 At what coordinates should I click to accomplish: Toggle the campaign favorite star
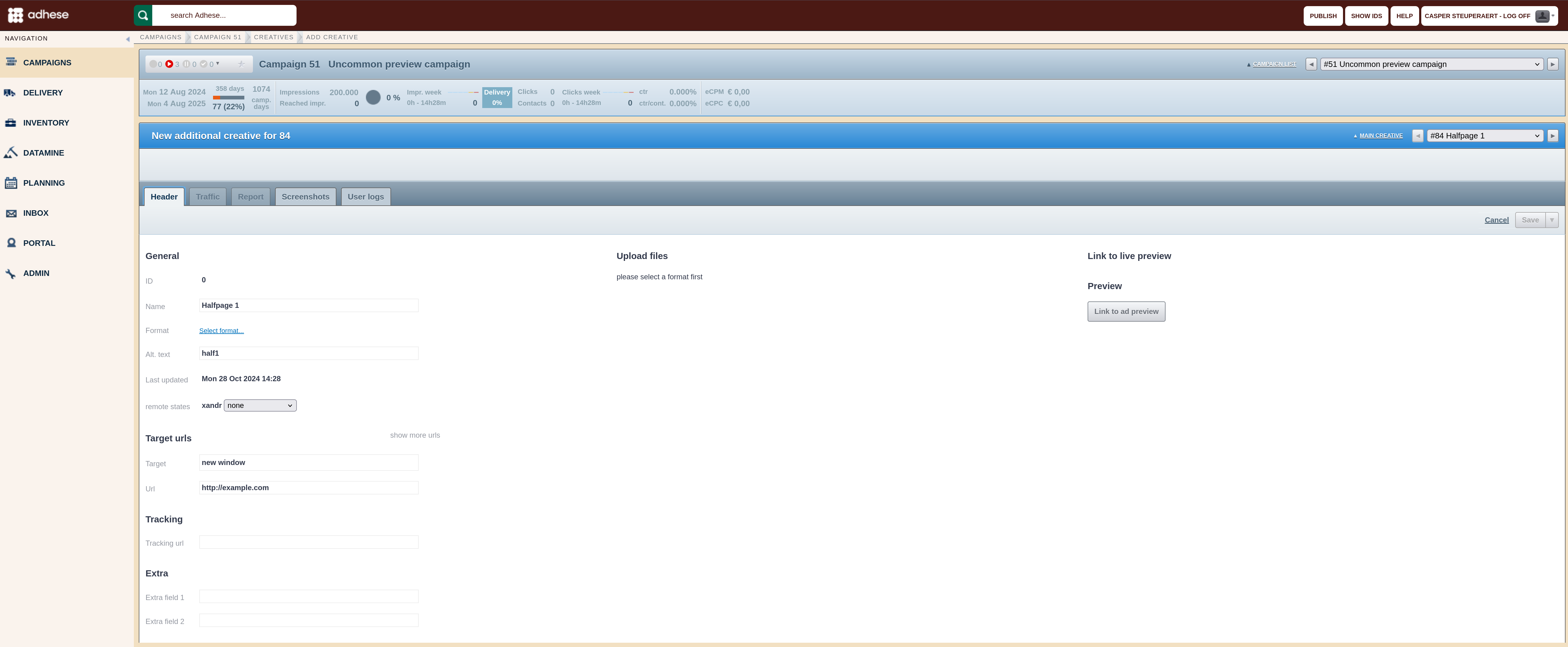241,64
